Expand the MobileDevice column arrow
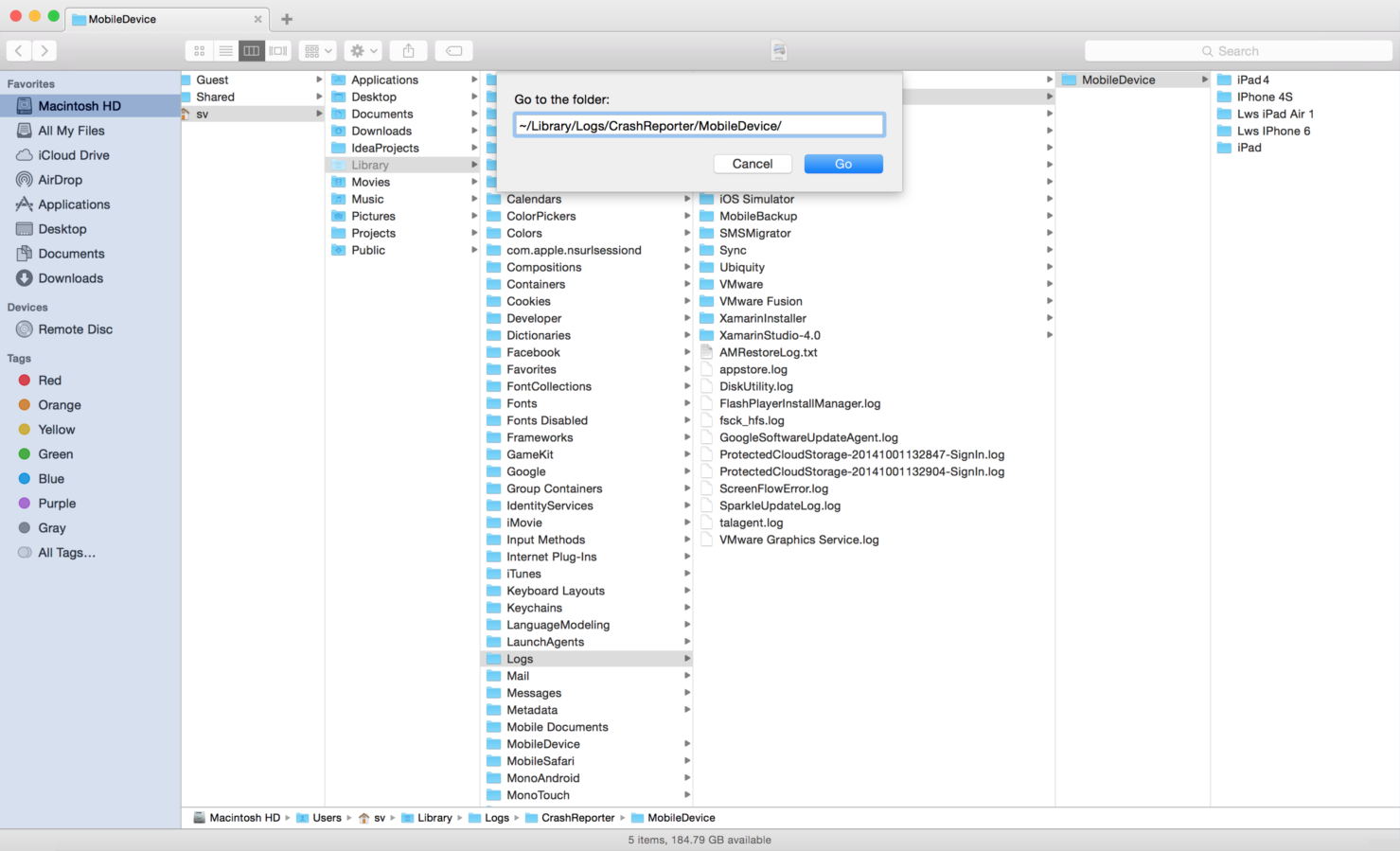This screenshot has width=1400, height=851. [1205, 80]
